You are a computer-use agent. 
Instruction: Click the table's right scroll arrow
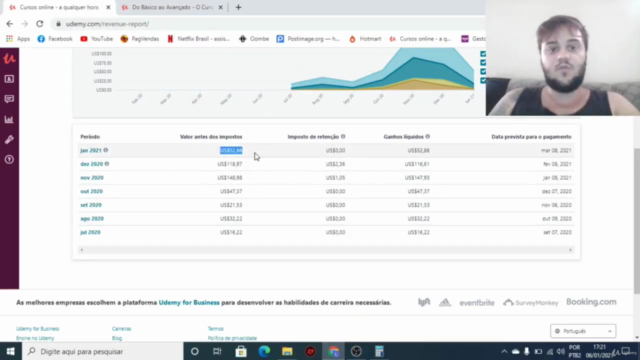570,250
